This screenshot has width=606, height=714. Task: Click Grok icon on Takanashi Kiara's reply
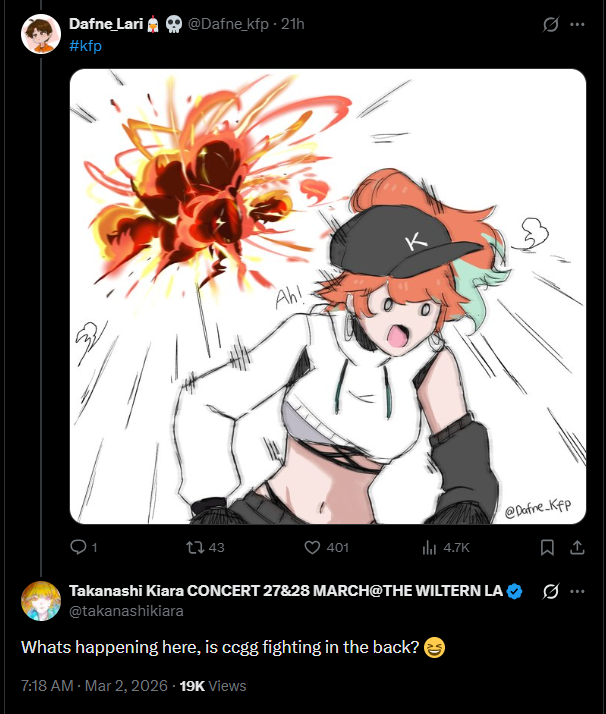(x=550, y=592)
